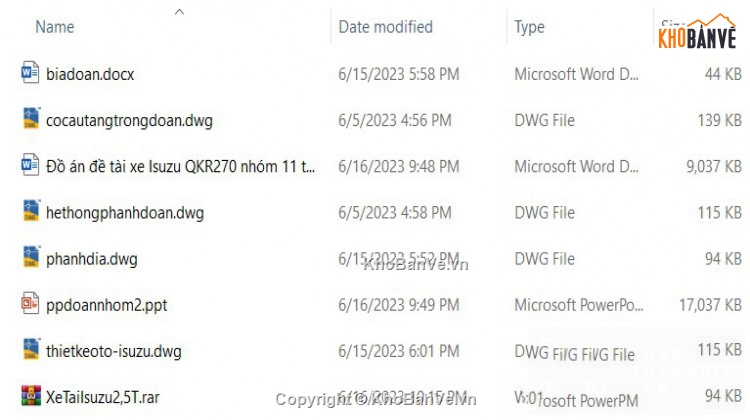Click the DWG icon beside cocautangtrongdoan.dwg
The height and width of the screenshot is (420, 750).
(x=32, y=118)
